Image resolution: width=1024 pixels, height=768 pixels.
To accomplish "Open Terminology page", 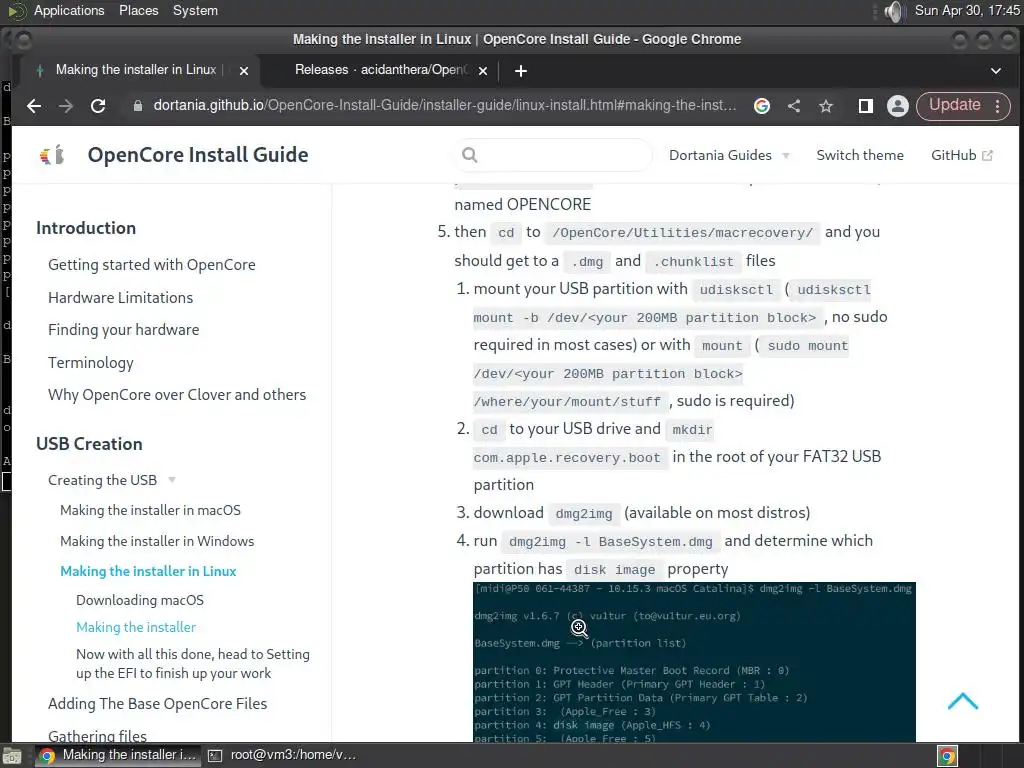I will pyautogui.click(x=91, y=362).
